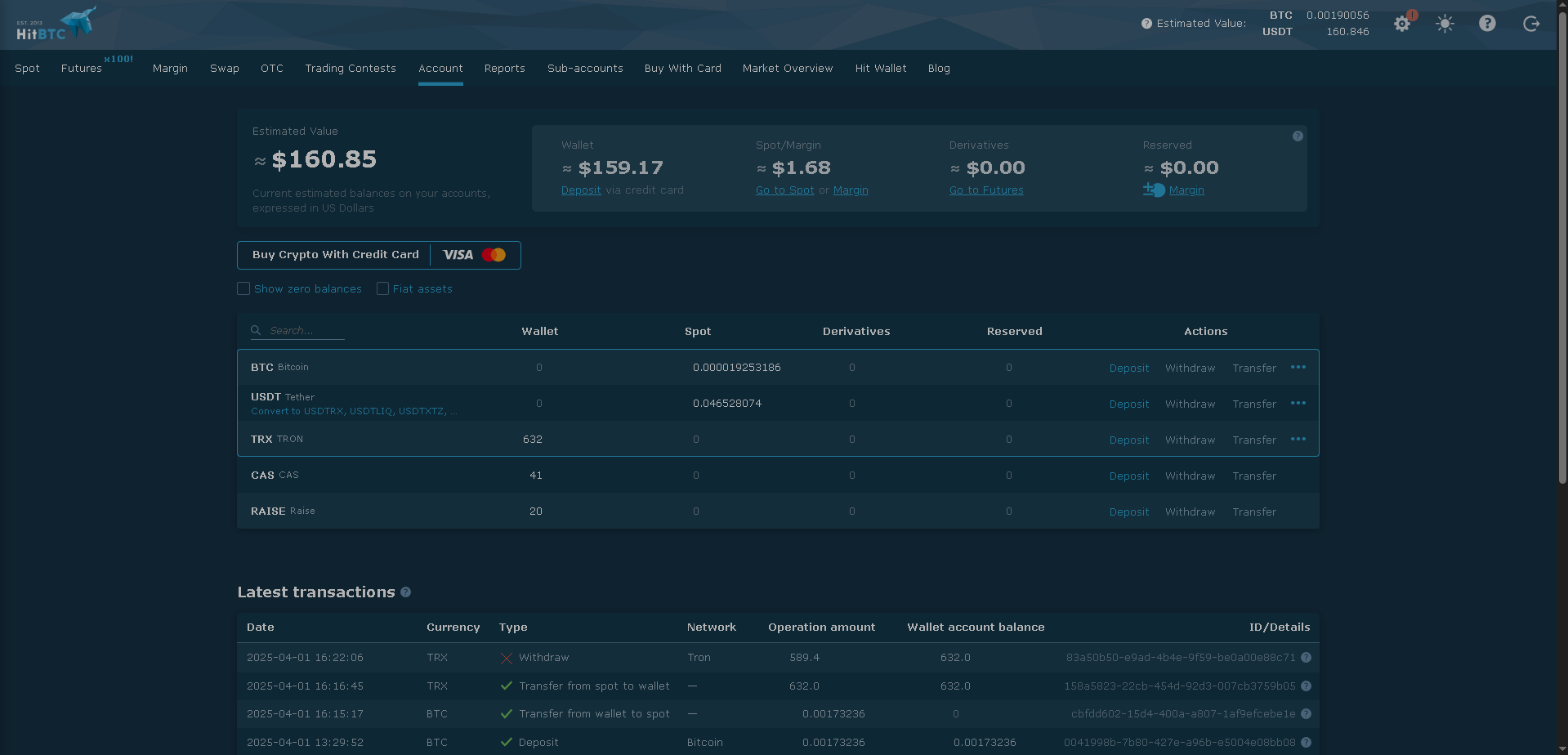The width and height of the screenshot is (1568, 755).
Task: Open the help question mark in header
Action: (1487, 23)
